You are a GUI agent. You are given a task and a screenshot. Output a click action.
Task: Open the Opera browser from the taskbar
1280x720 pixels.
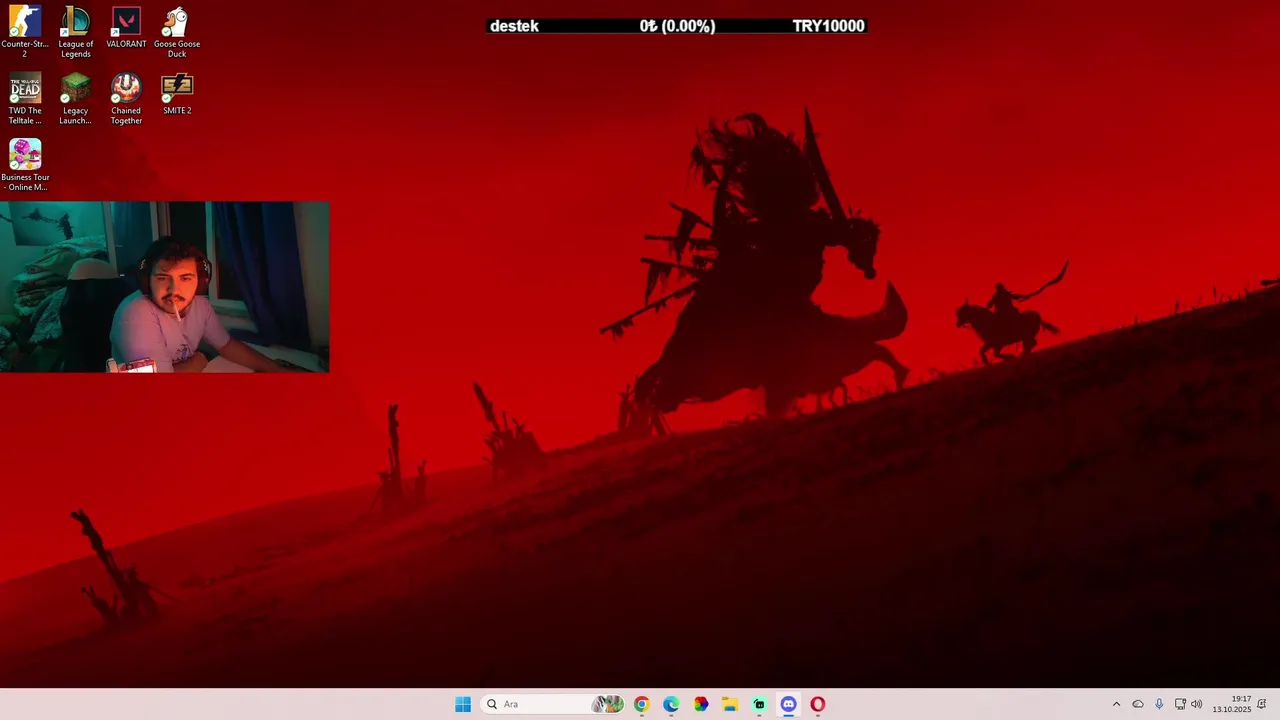[818, 704]
